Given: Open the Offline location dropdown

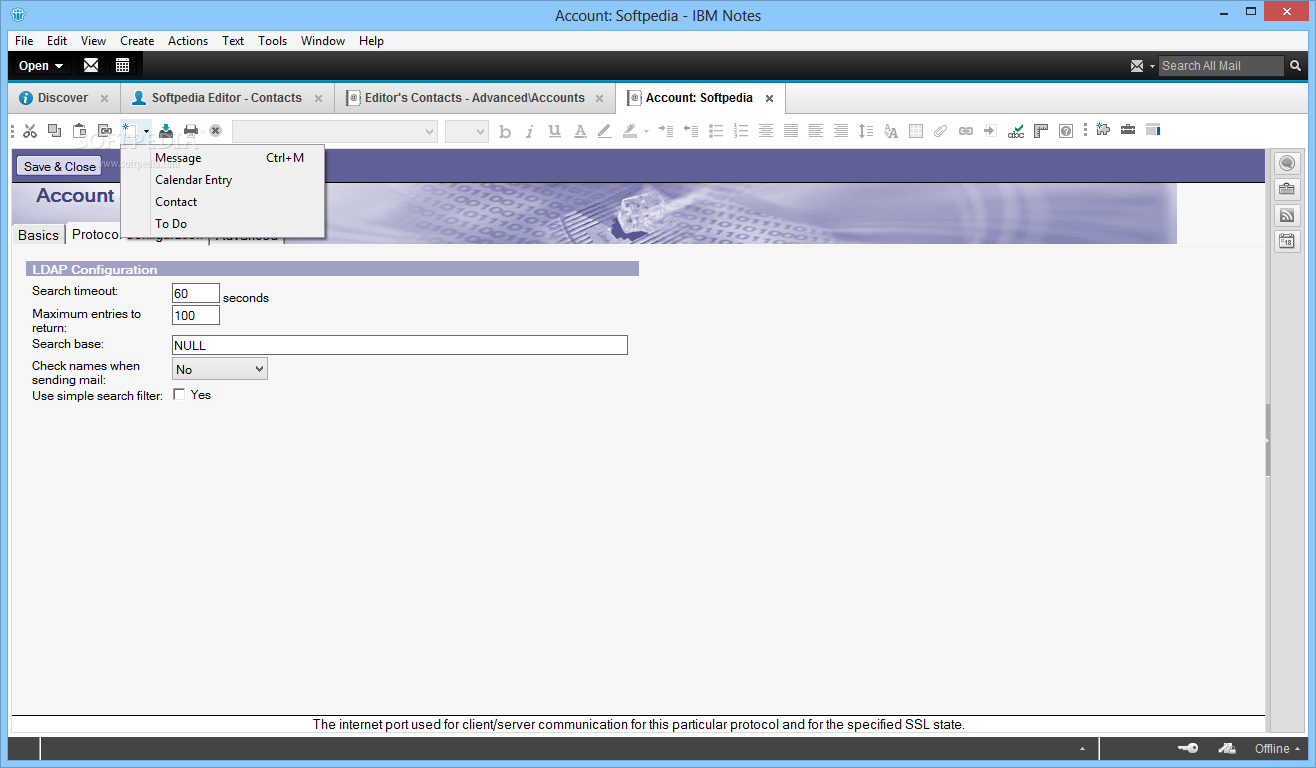Looking at the screenshot, I should tap(1280, 749).
